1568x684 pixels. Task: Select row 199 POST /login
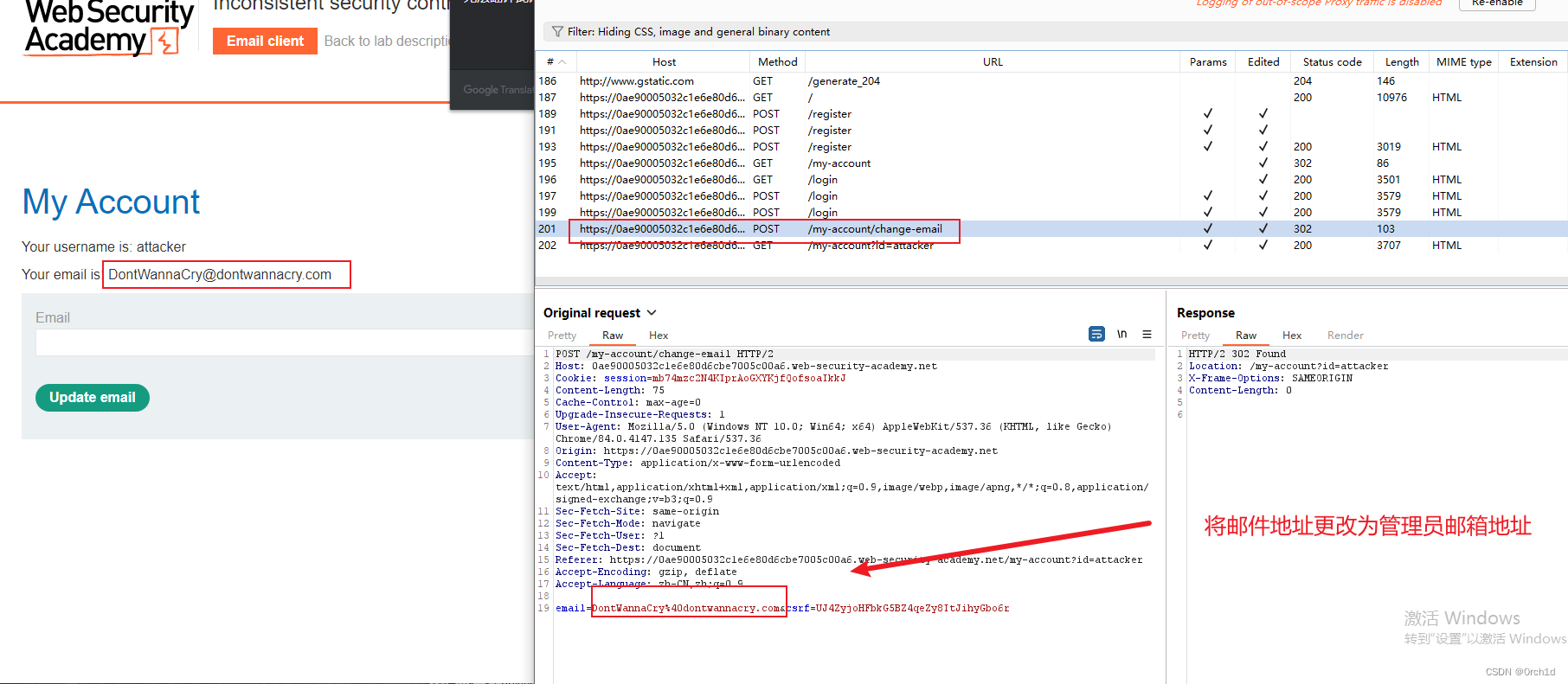[x=1051, y=213]
